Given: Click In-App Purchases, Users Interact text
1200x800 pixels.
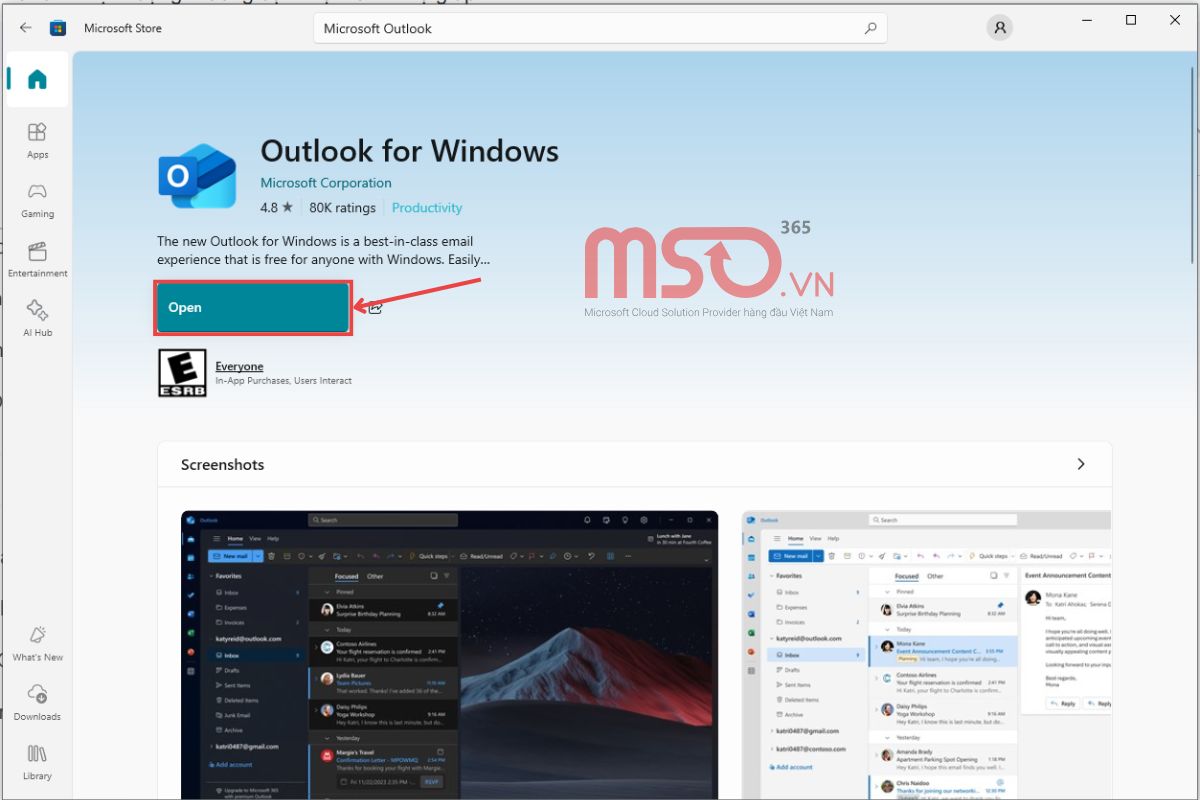Looking at the screenshot, I should pyautogui.click(x=283, y=381).
